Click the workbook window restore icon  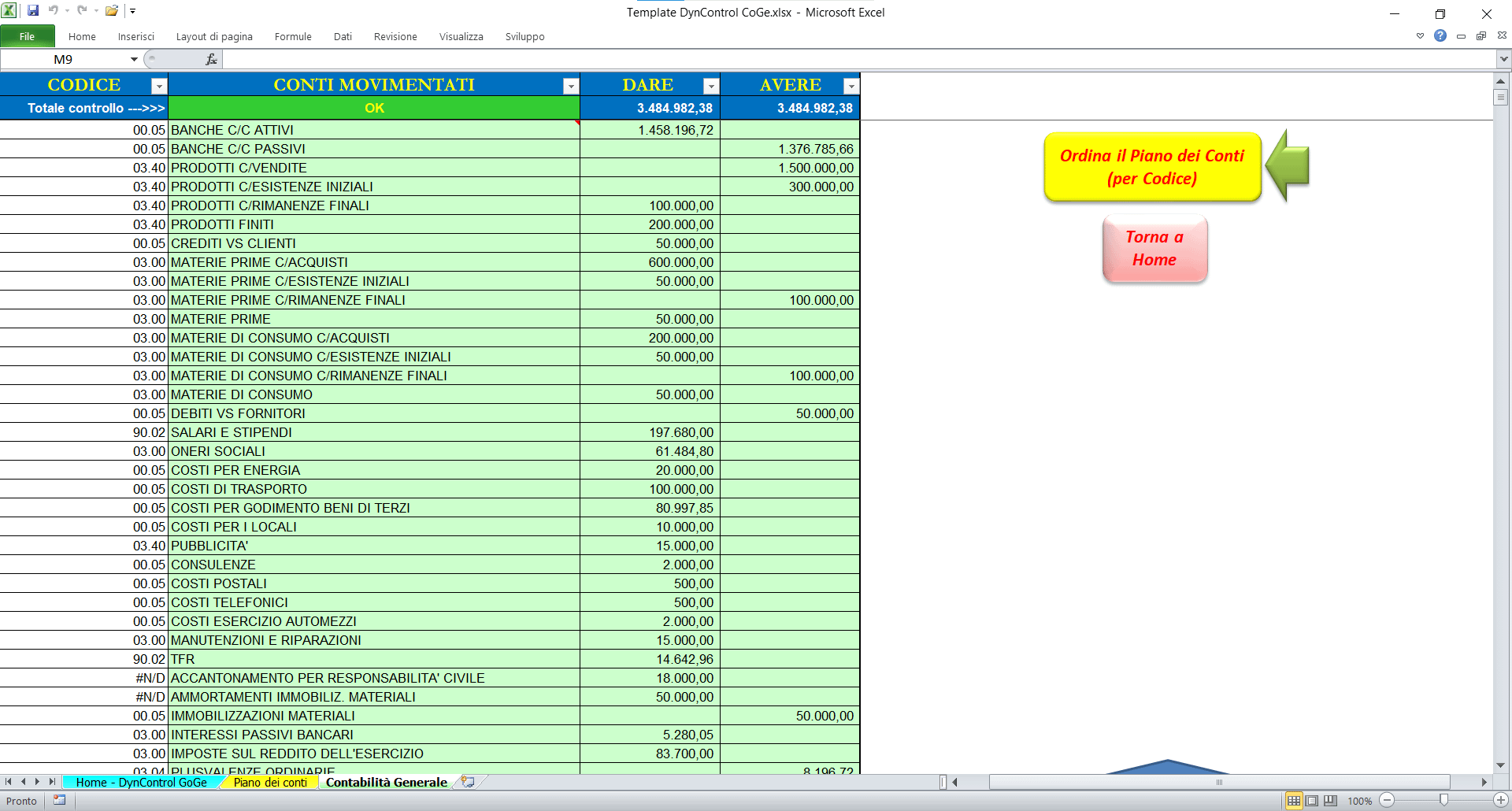point(1481,35)
